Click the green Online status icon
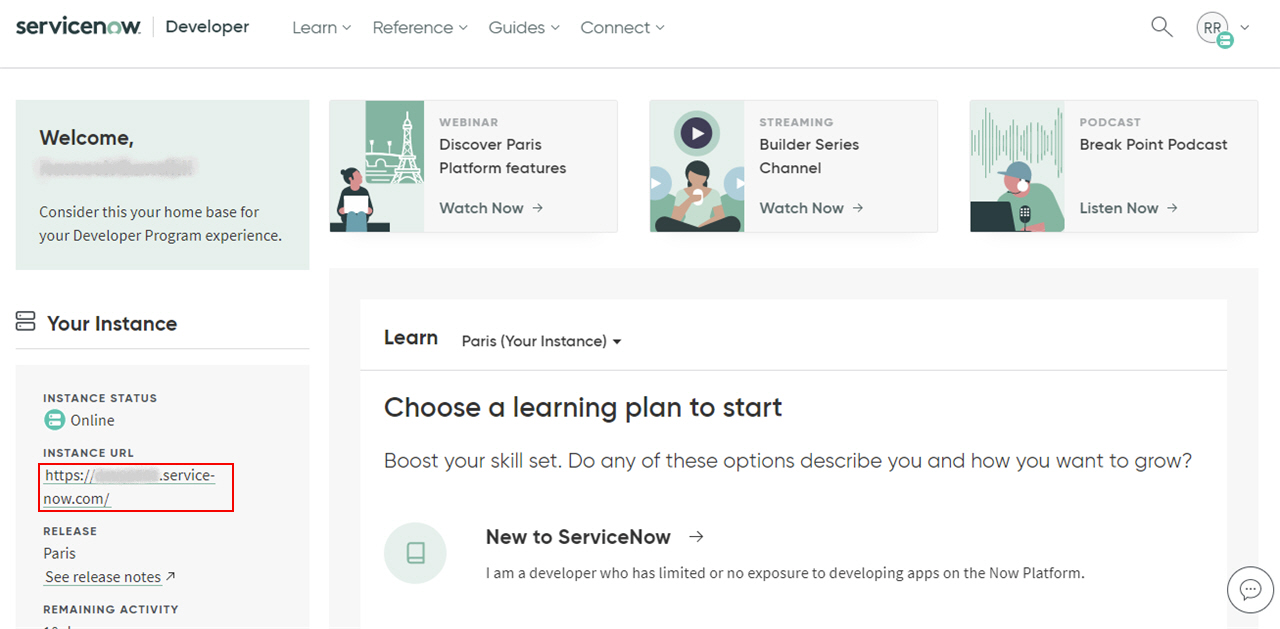1280x629 pixels. point(54,420)
